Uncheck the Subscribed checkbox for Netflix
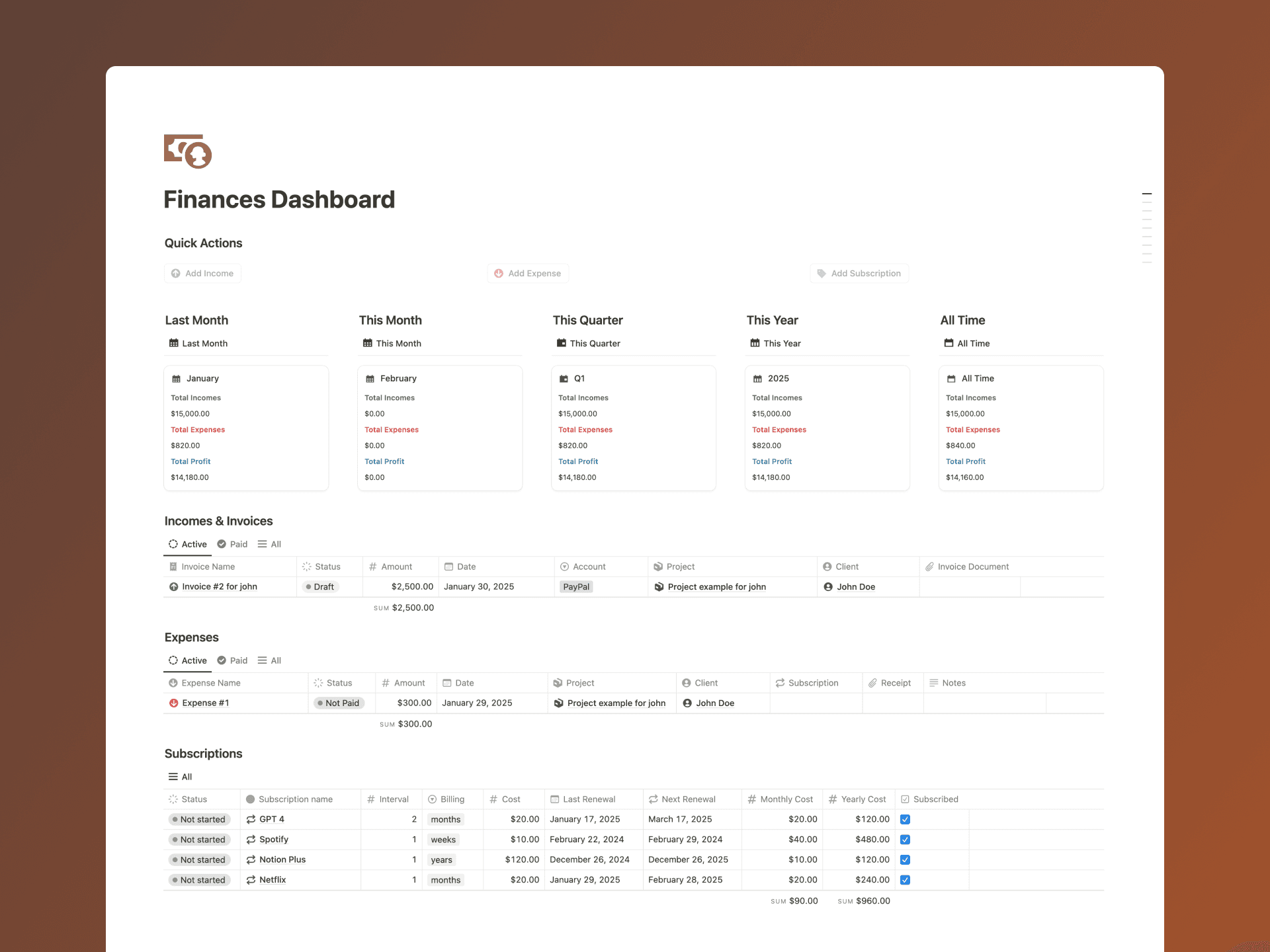The width and height of the screenshot is (1270, 952). click(905, 880)
